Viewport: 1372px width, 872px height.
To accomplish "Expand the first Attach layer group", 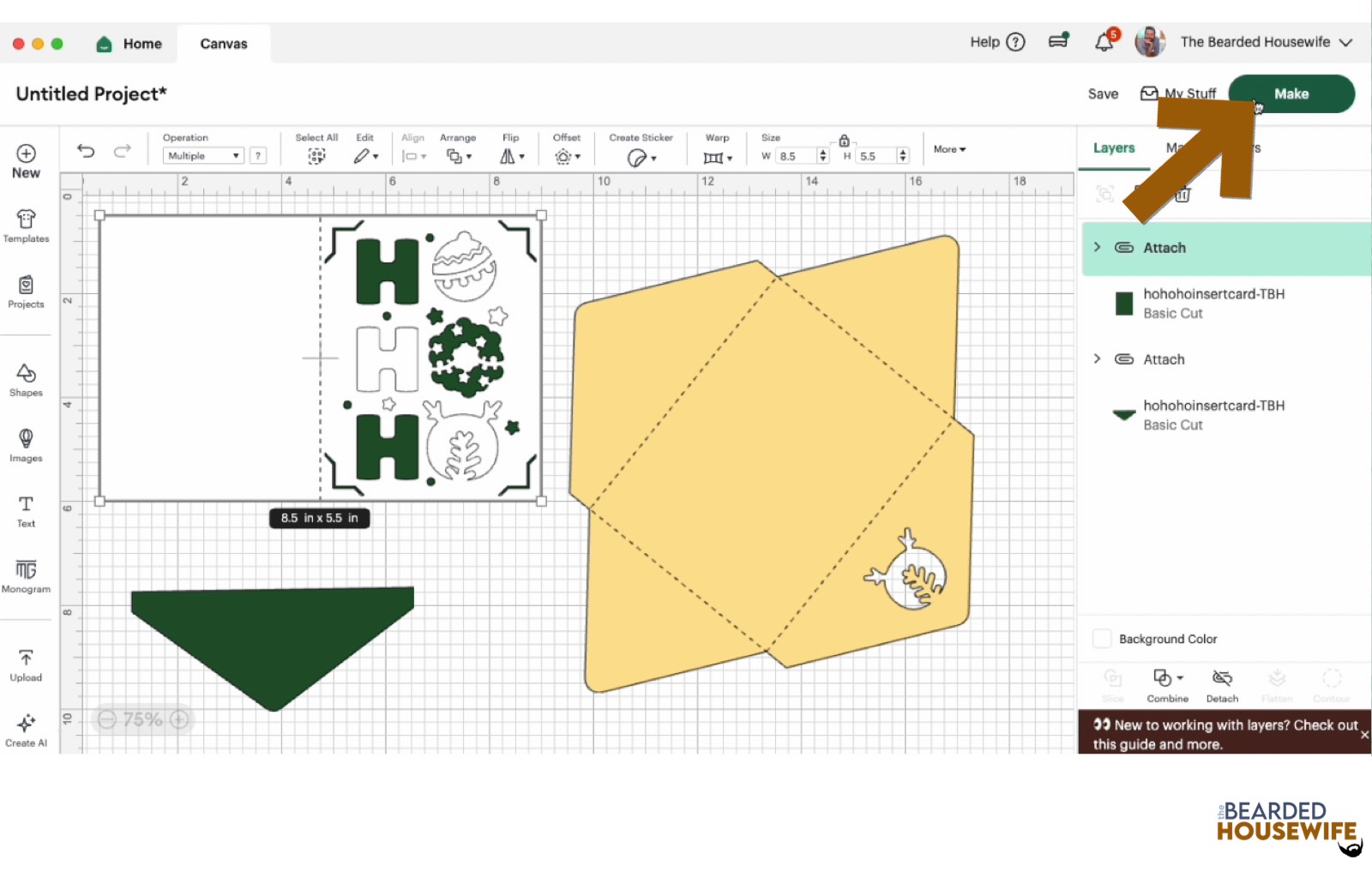I will (x=1097, y=247).
